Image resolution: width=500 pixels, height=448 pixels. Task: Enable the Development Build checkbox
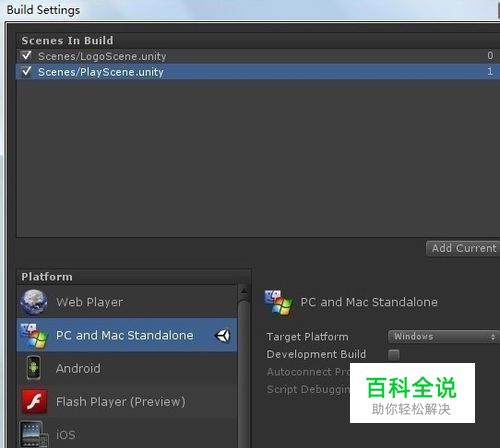pos(394,354)
